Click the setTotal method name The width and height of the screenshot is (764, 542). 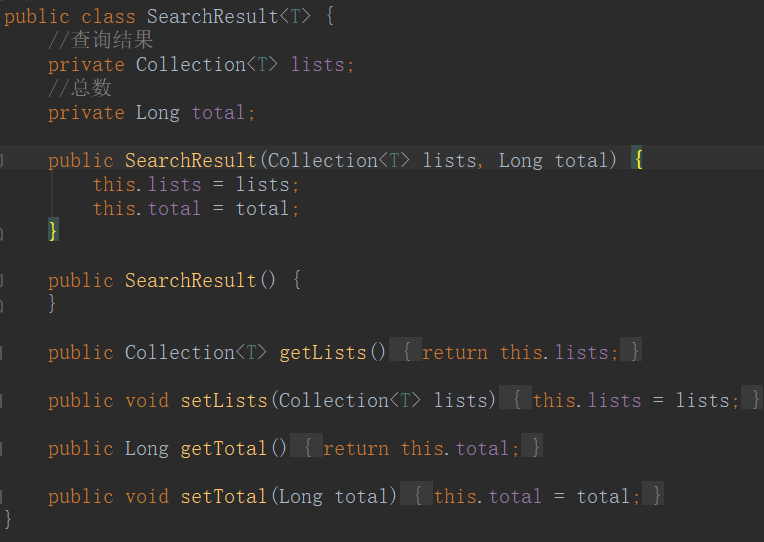point(224,496)
